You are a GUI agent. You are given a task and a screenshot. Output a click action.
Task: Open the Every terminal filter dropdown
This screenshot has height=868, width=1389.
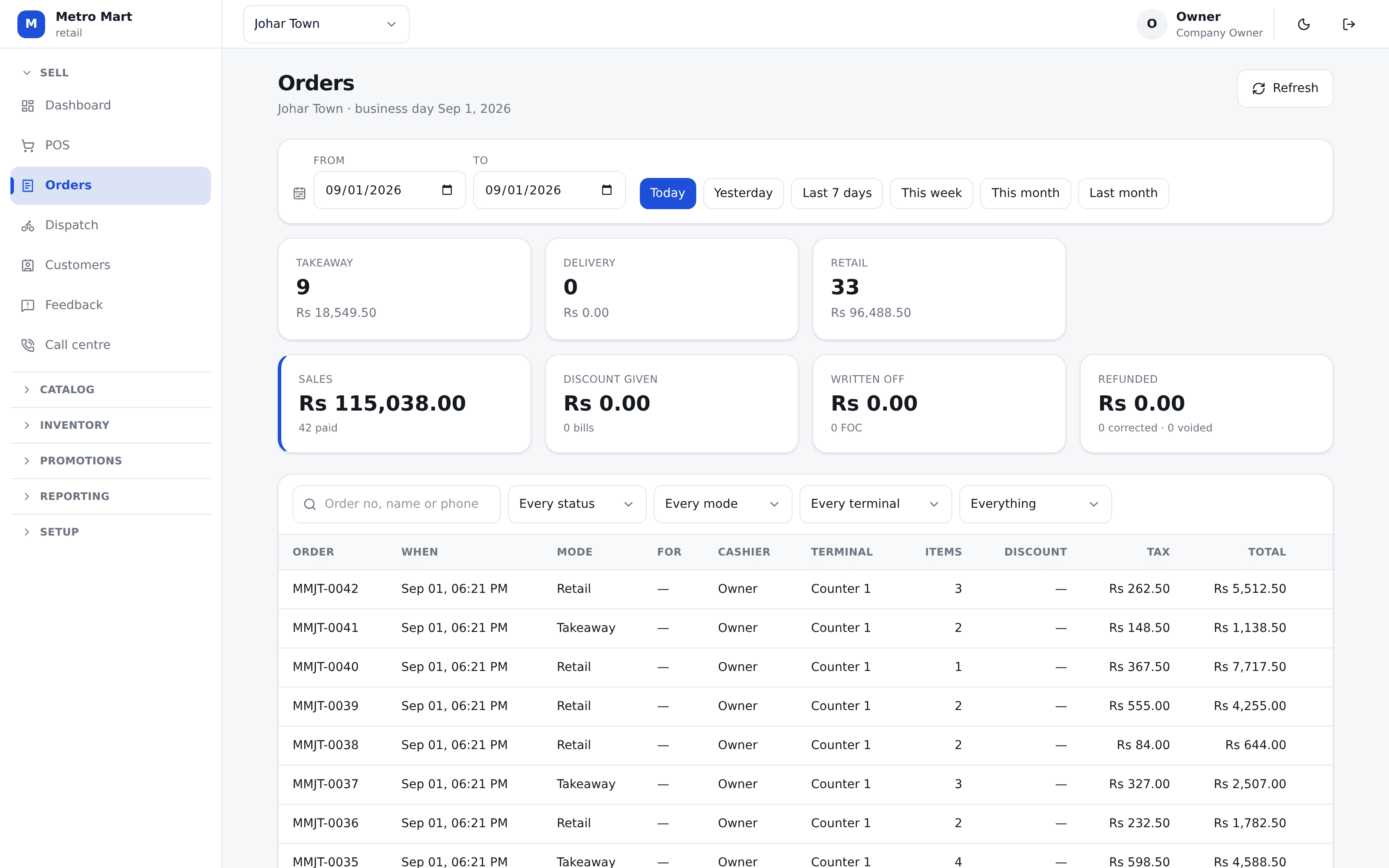click(876, 504)
